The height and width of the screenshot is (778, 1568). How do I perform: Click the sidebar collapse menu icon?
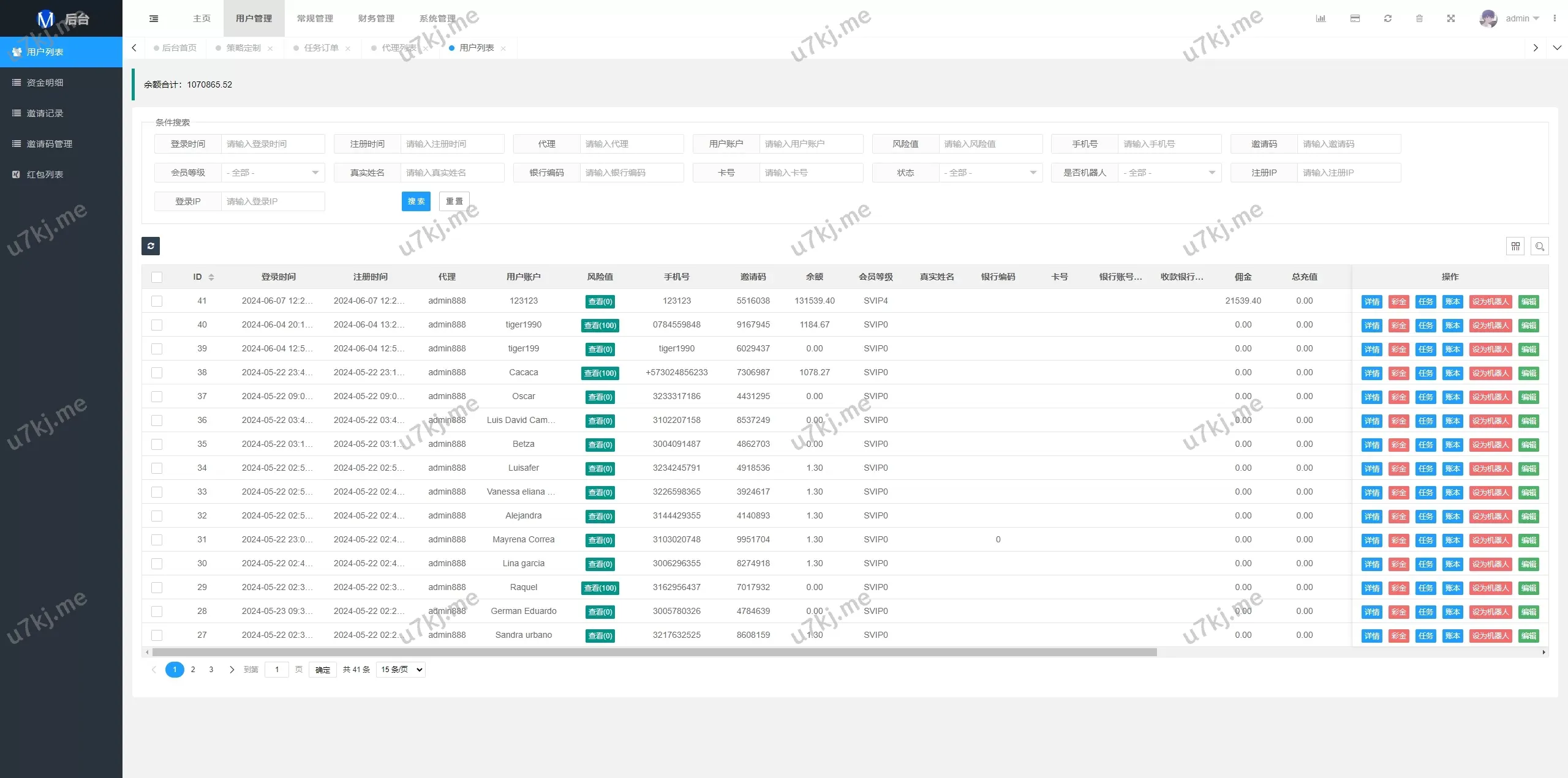tap(154, 18)
